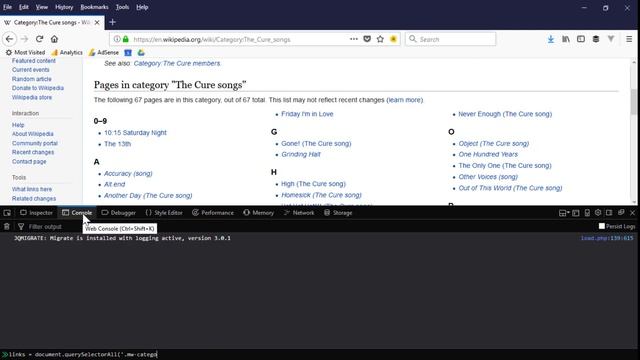Viewport: 640px width, 360px height.
Task: Switch to the Style Editor tab
Action: coord(164,213)
